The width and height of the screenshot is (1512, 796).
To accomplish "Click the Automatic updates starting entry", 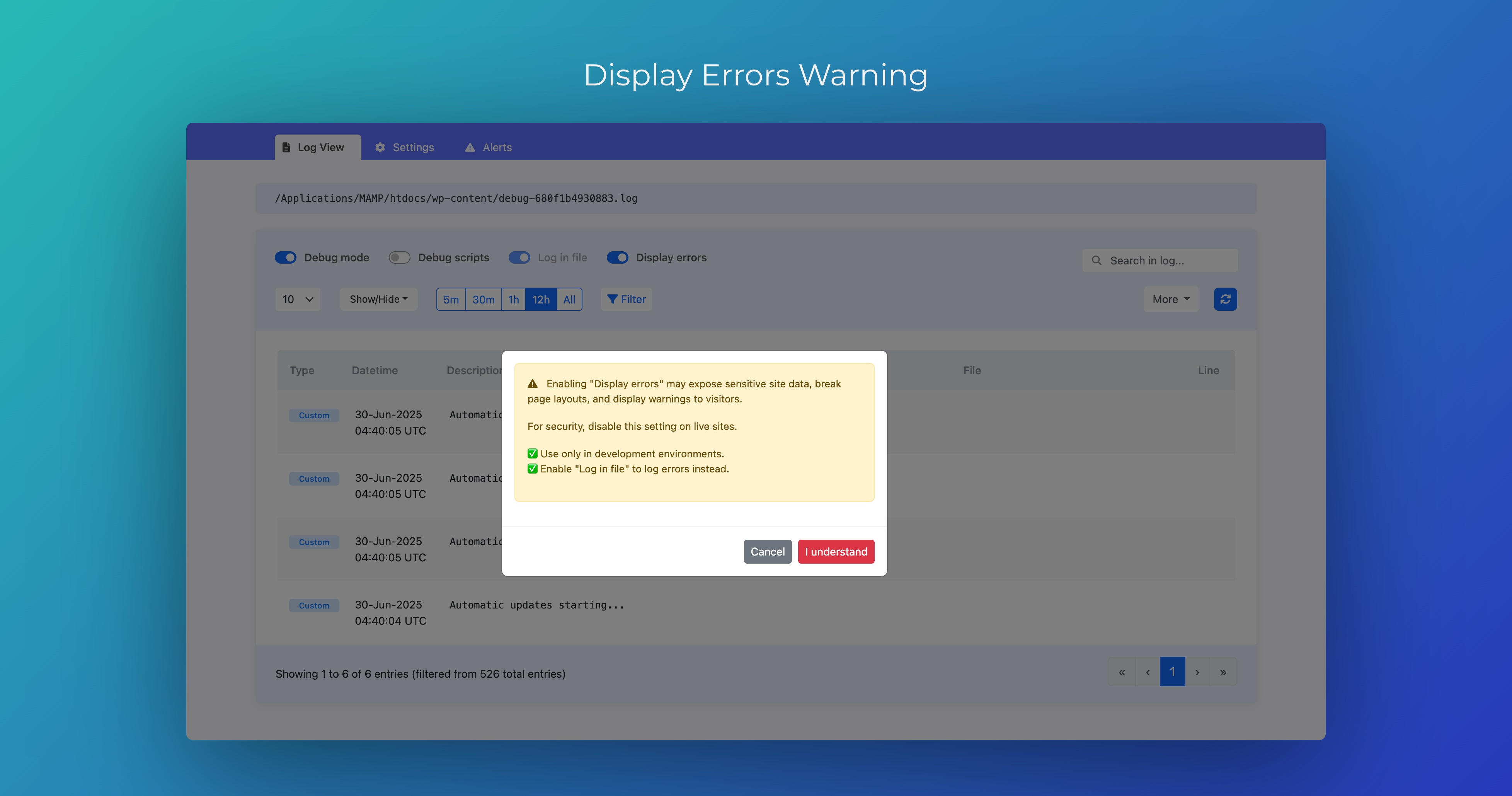I will point(536,605).
